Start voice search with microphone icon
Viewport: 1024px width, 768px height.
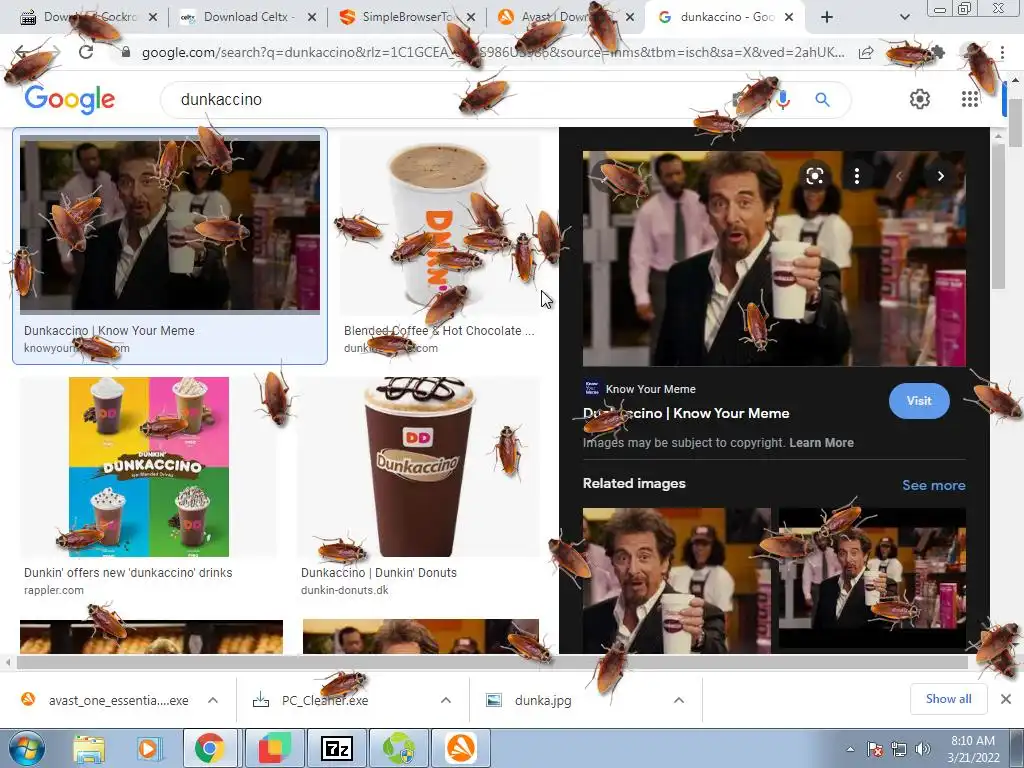coord(783,99)
